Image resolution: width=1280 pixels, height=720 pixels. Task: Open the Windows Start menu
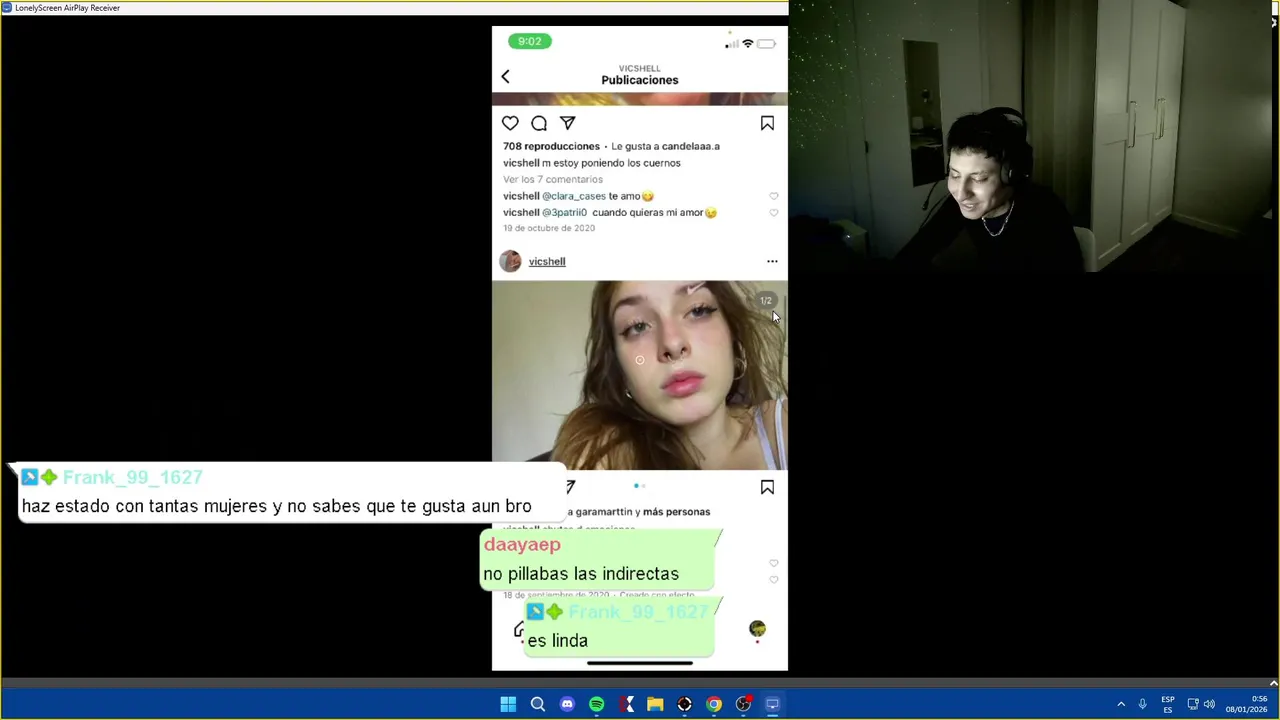tap(508, 704)
